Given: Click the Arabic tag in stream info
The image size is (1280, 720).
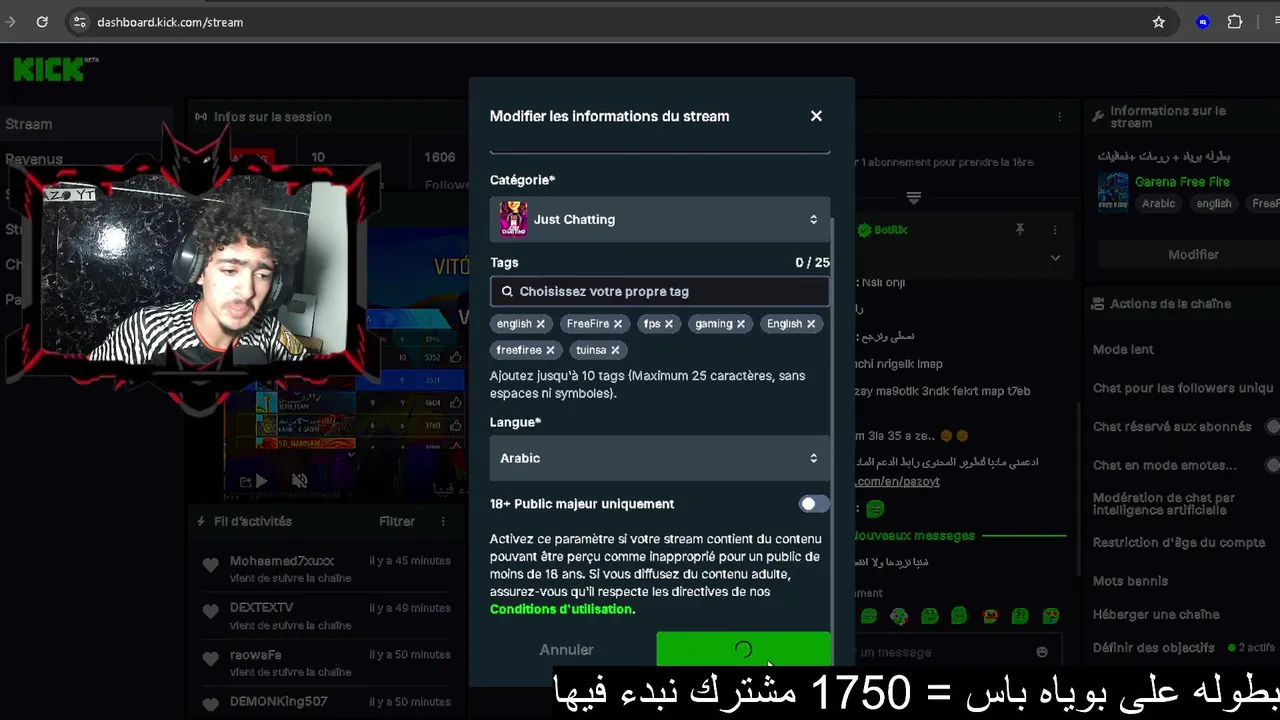Looking at the screenshot, I should coord(1159,203).
